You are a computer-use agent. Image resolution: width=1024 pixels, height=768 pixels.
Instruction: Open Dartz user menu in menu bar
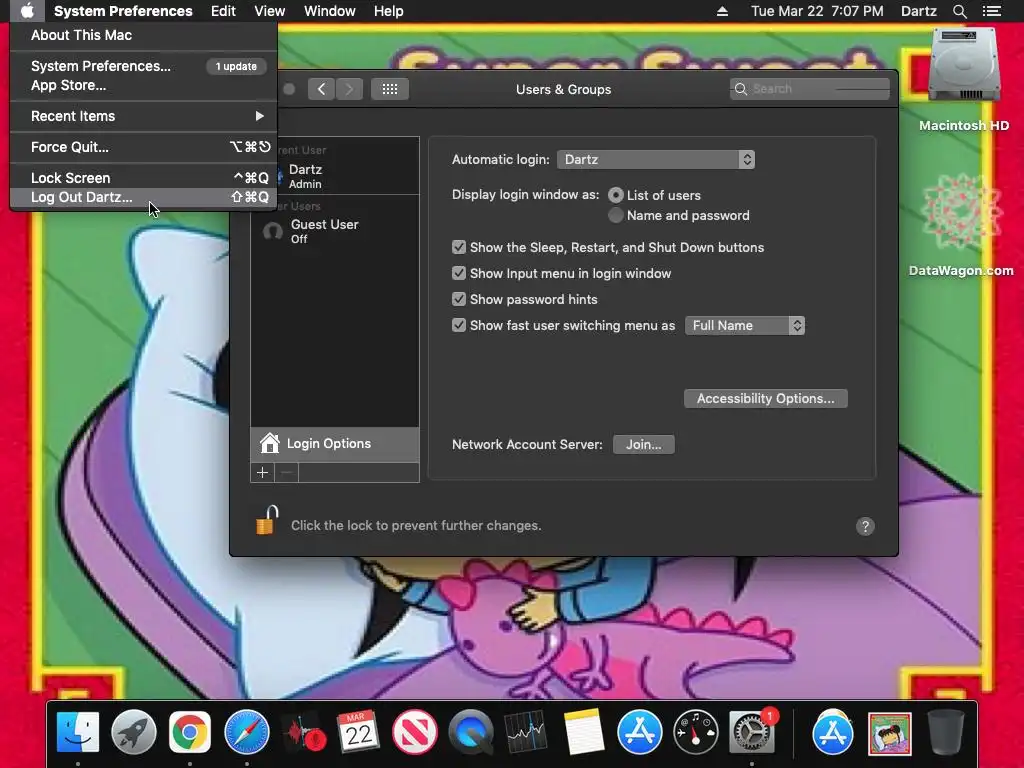point(918,11)
